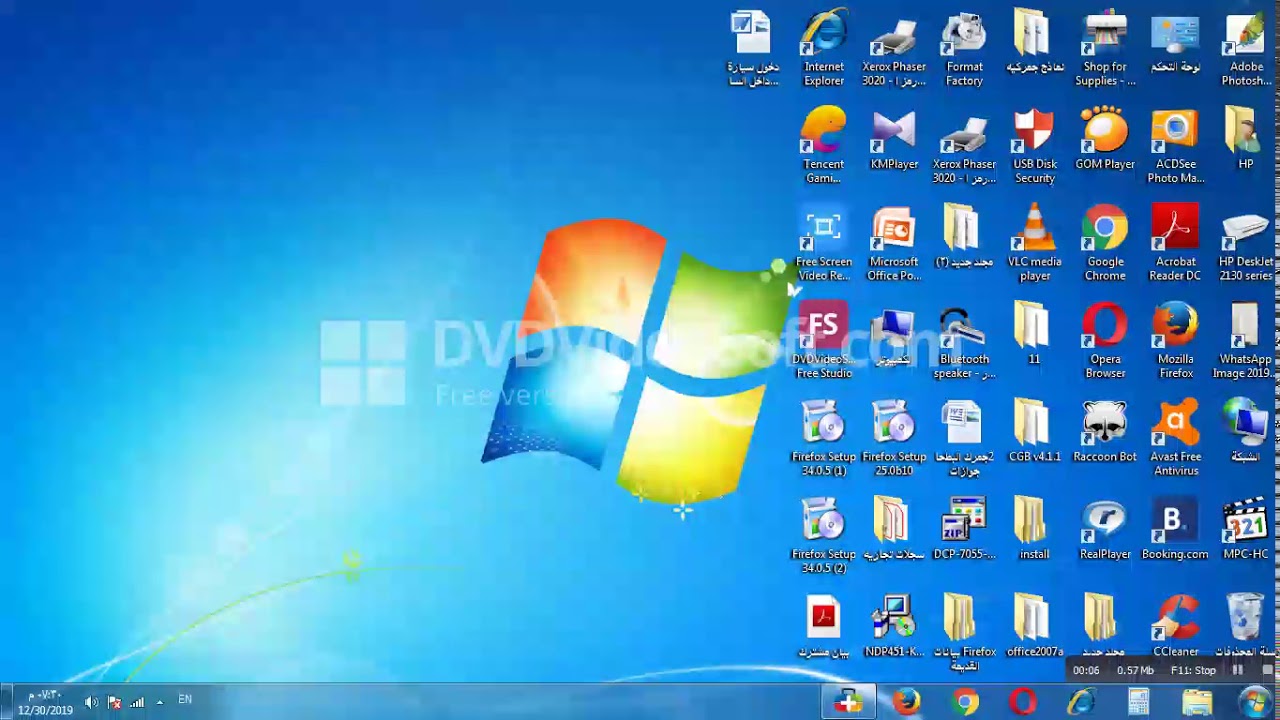Open the network signal tray icon
Image resolution: width=1280 pixels, height=720 pixels.
tap(137, 702)
